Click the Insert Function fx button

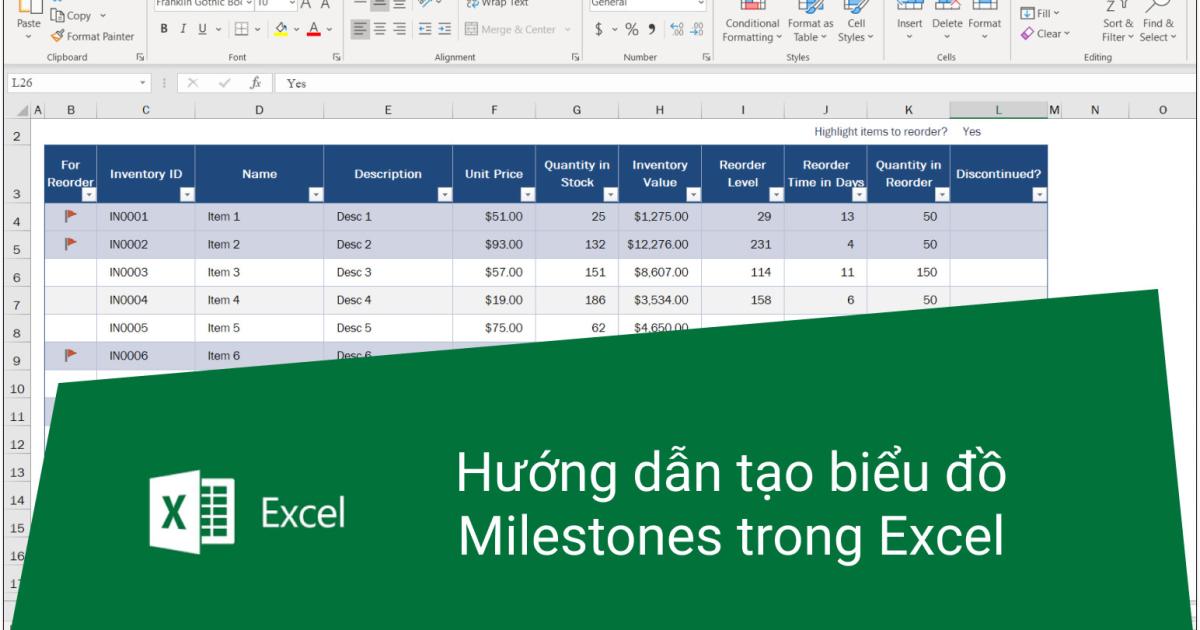[257, 84]
